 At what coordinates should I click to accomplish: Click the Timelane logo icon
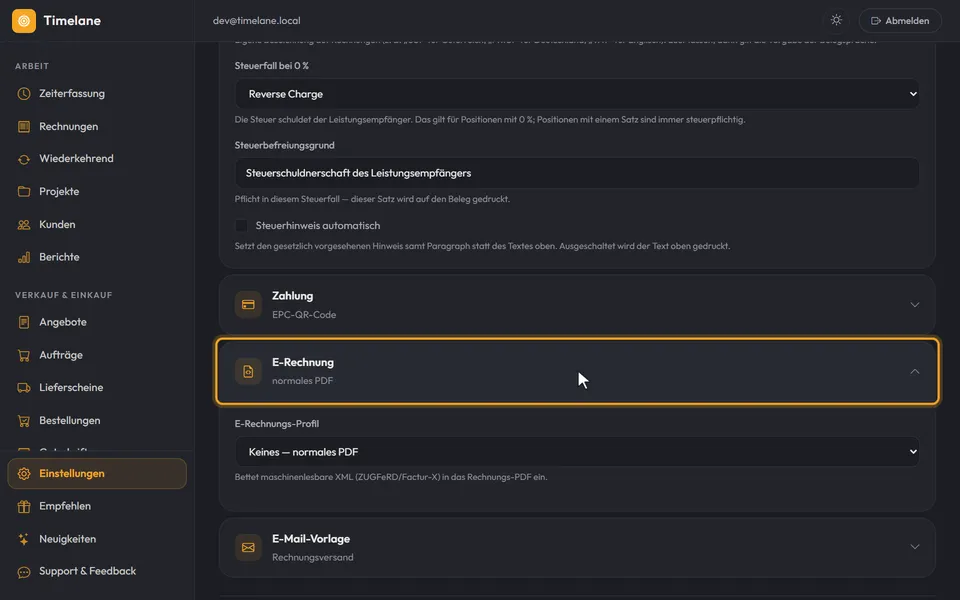(24, 21)
